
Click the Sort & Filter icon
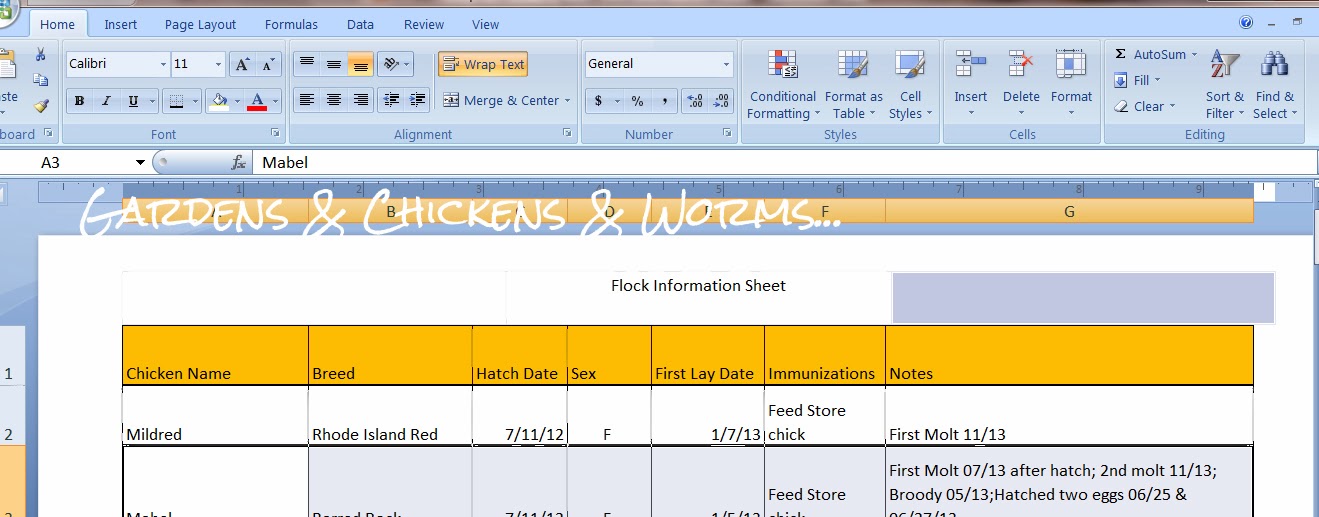[1224, 66]
